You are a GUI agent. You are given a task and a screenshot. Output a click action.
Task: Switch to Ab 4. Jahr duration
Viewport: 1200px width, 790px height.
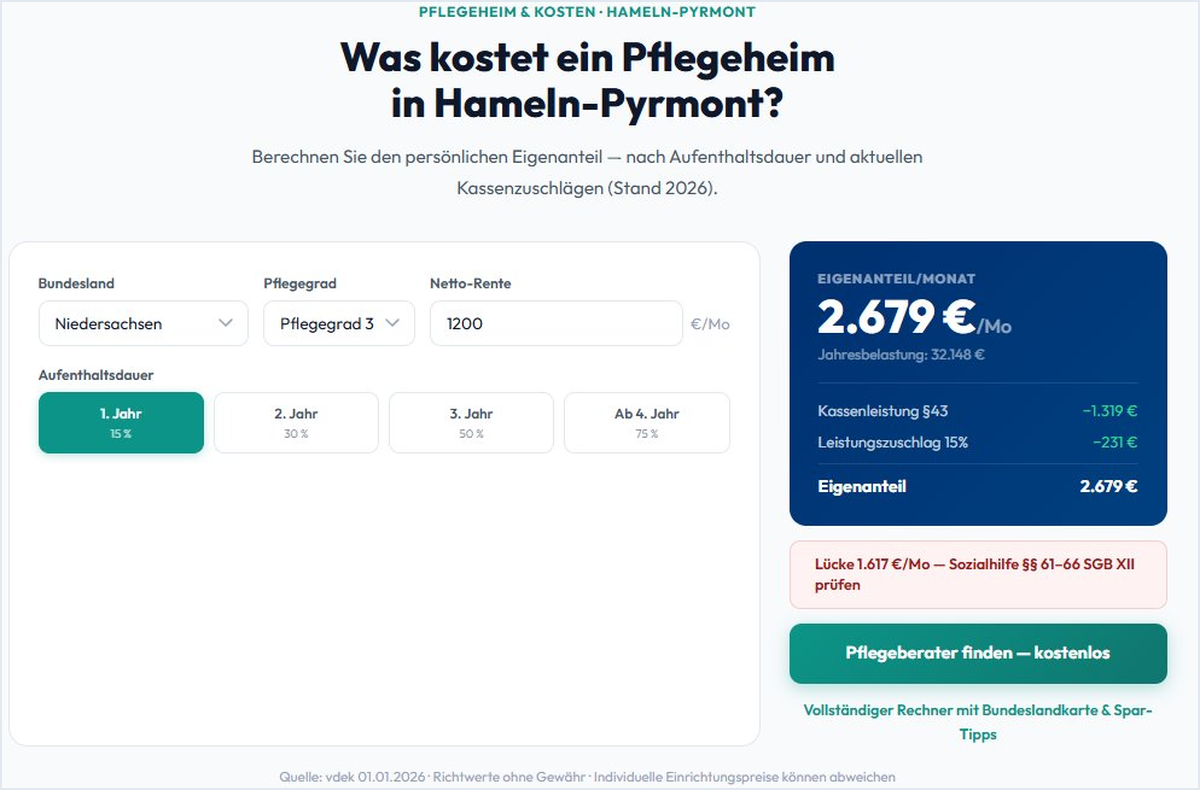647,422
